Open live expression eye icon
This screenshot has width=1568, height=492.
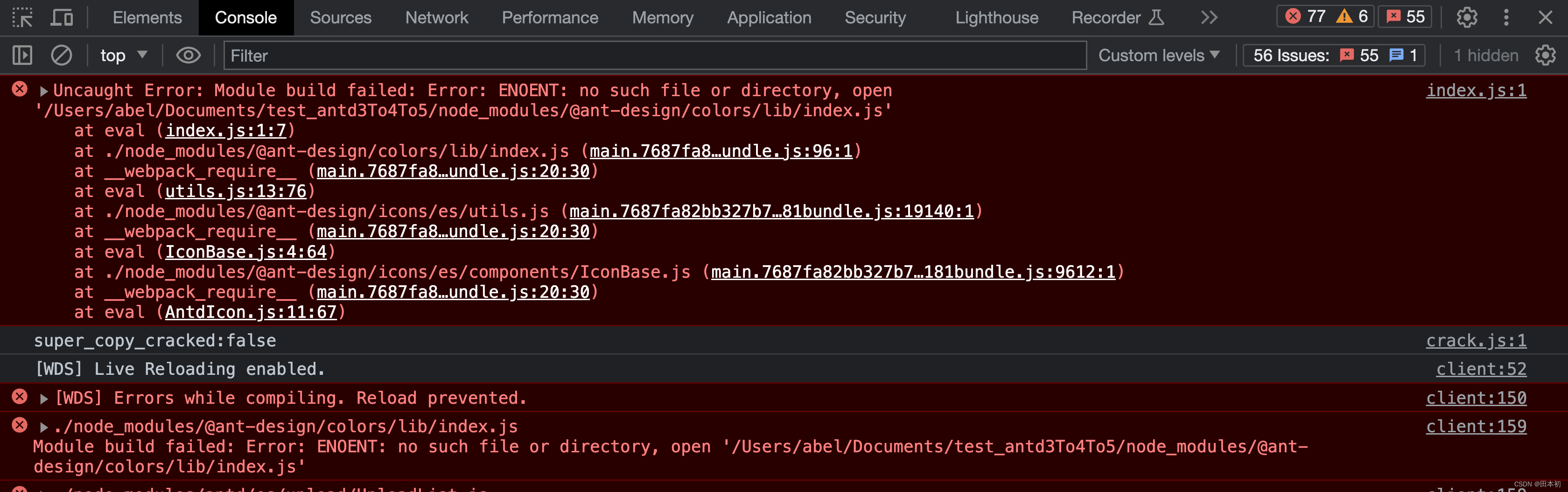[x=188, y=56]
